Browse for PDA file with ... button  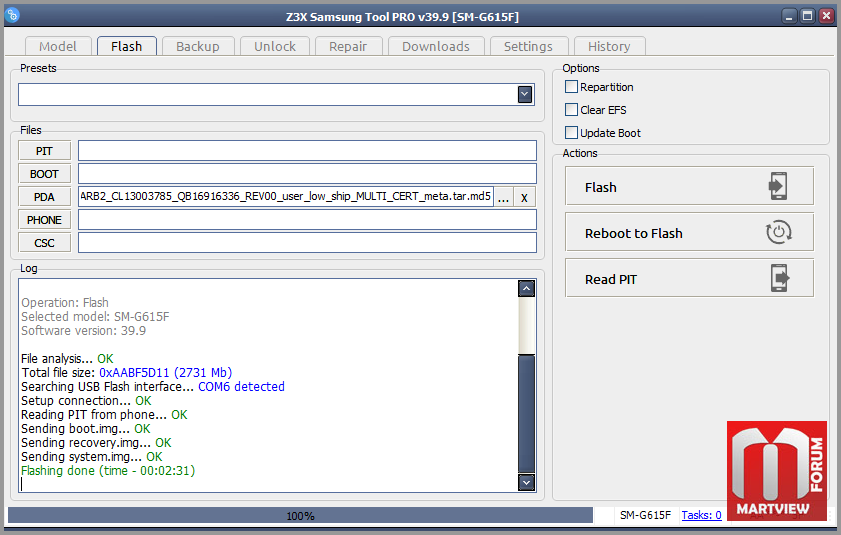pyautogui.click(x=504, y=197)
